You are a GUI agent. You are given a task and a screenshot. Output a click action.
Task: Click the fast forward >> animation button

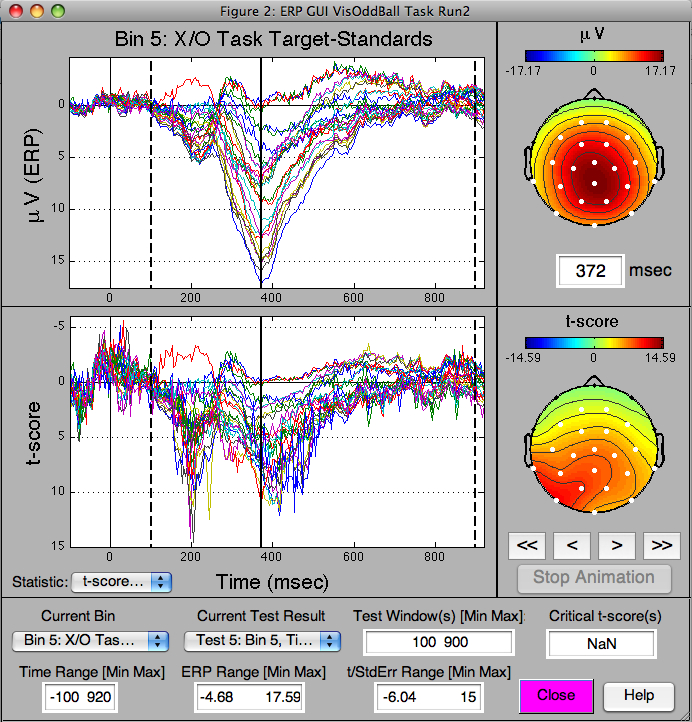coord(660,545)
